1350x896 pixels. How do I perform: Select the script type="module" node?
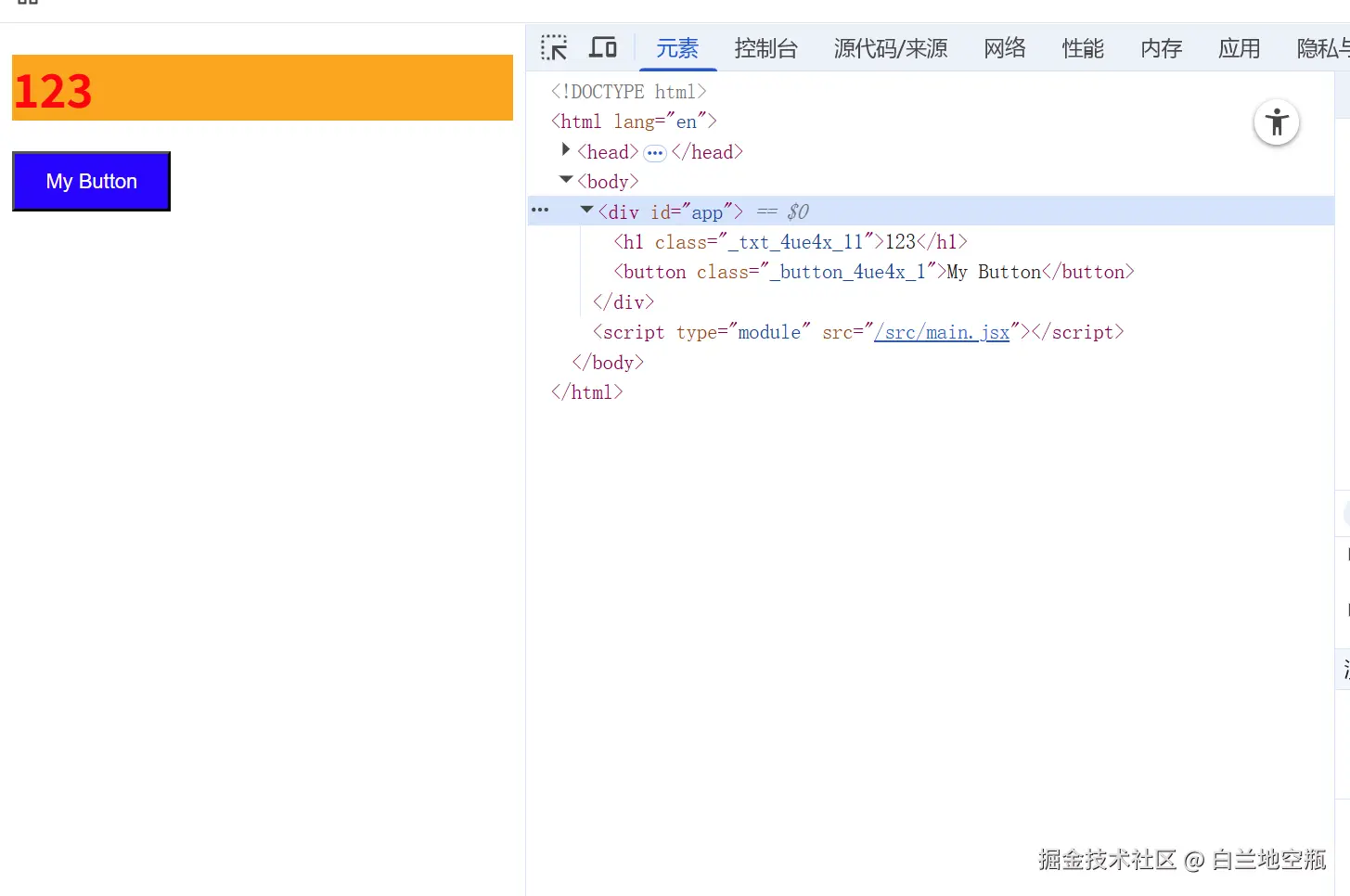click(x=858, y=332)
